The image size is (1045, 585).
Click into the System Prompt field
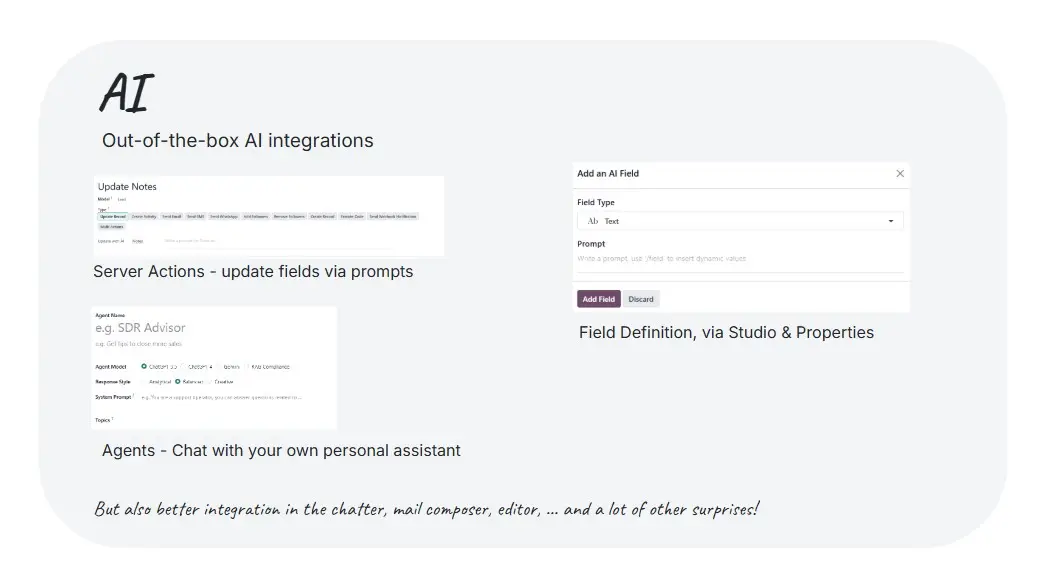(x=222, y=397)
